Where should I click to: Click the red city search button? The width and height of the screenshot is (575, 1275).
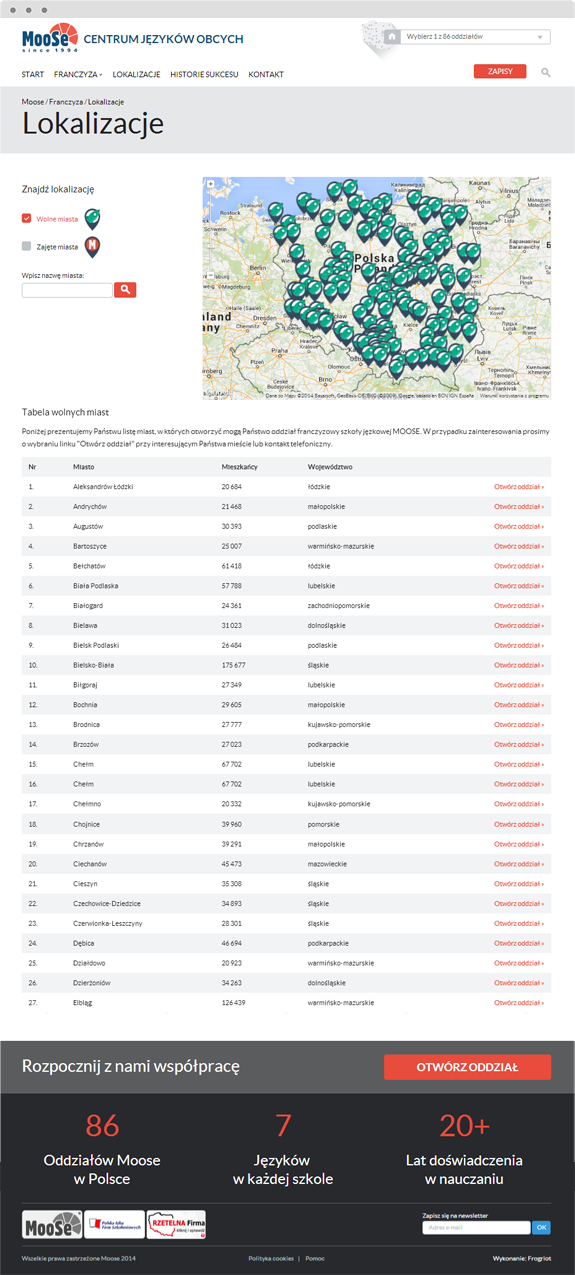[125, 290]
